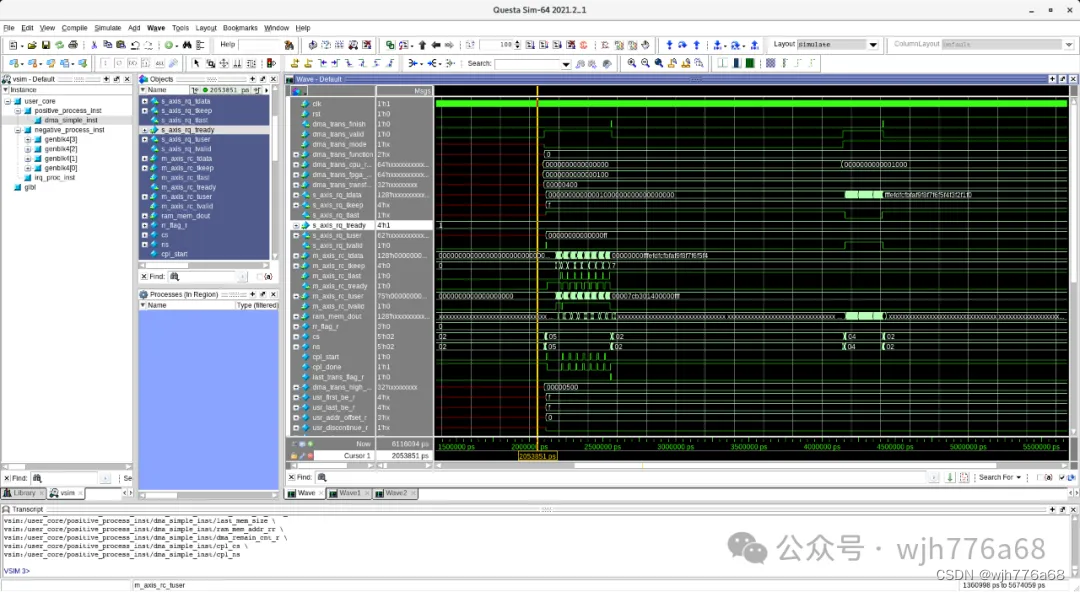Click the Find binoculars icon in toolbar
Image resolution: width=1080 pixels, height=592 pixels.
click(187, 45)
